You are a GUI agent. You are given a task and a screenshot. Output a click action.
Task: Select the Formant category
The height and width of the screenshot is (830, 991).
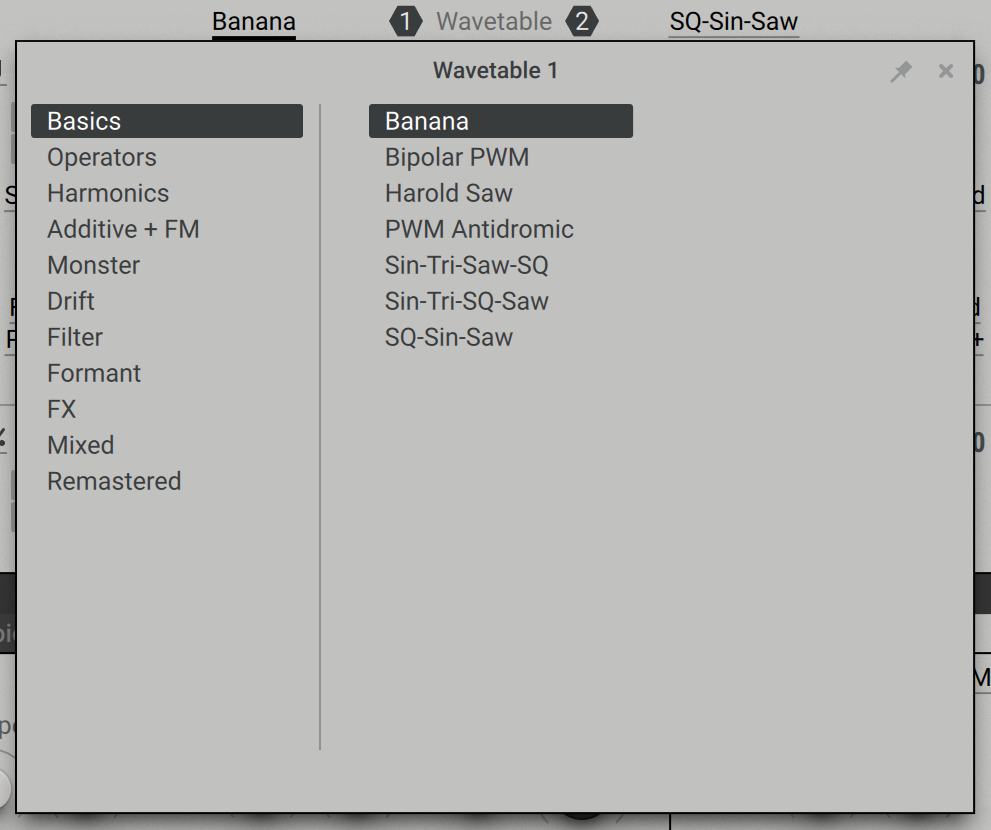coord(93,373)
